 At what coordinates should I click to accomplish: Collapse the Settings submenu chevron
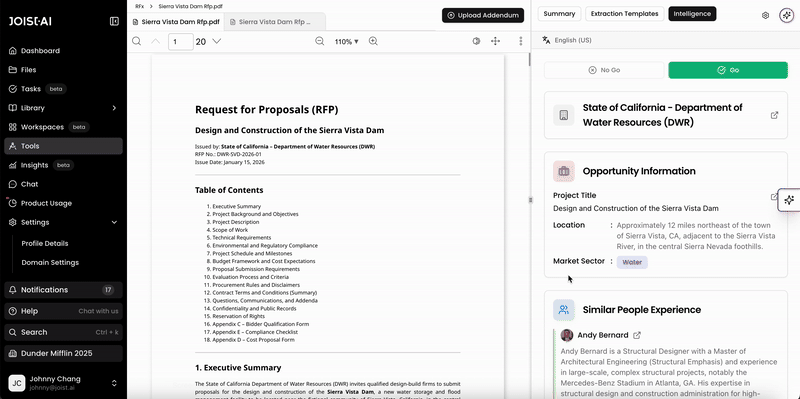point(114,222)
